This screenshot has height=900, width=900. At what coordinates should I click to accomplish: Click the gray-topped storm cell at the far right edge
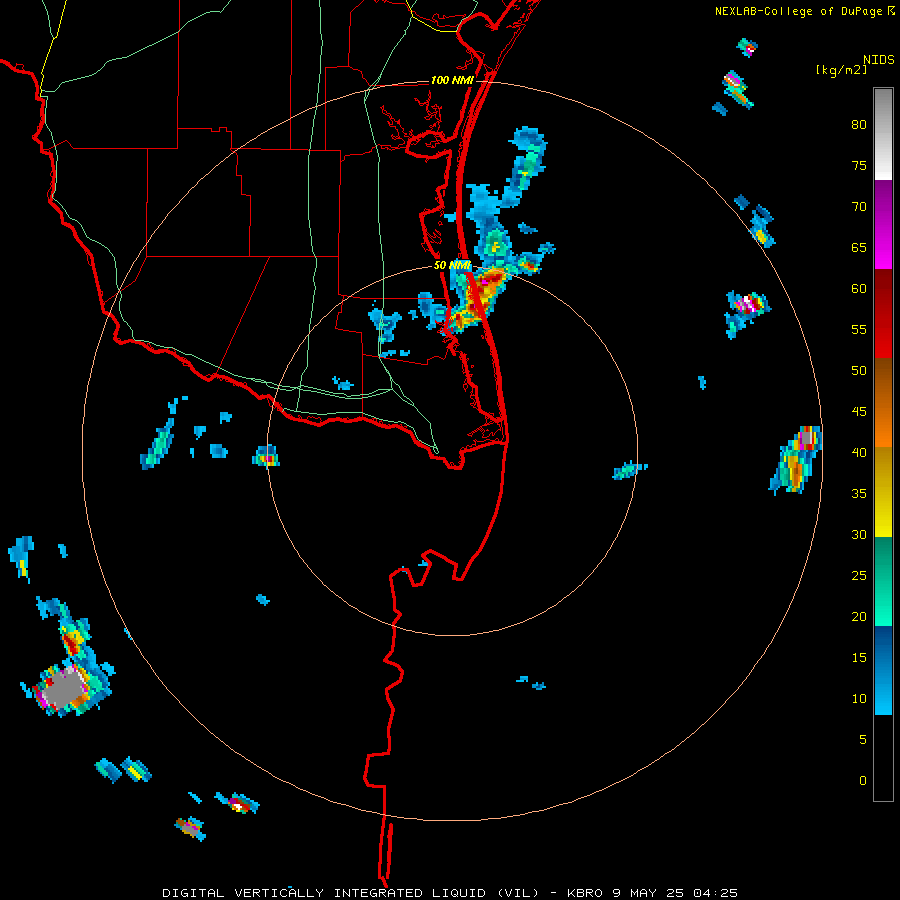point(798,459)
